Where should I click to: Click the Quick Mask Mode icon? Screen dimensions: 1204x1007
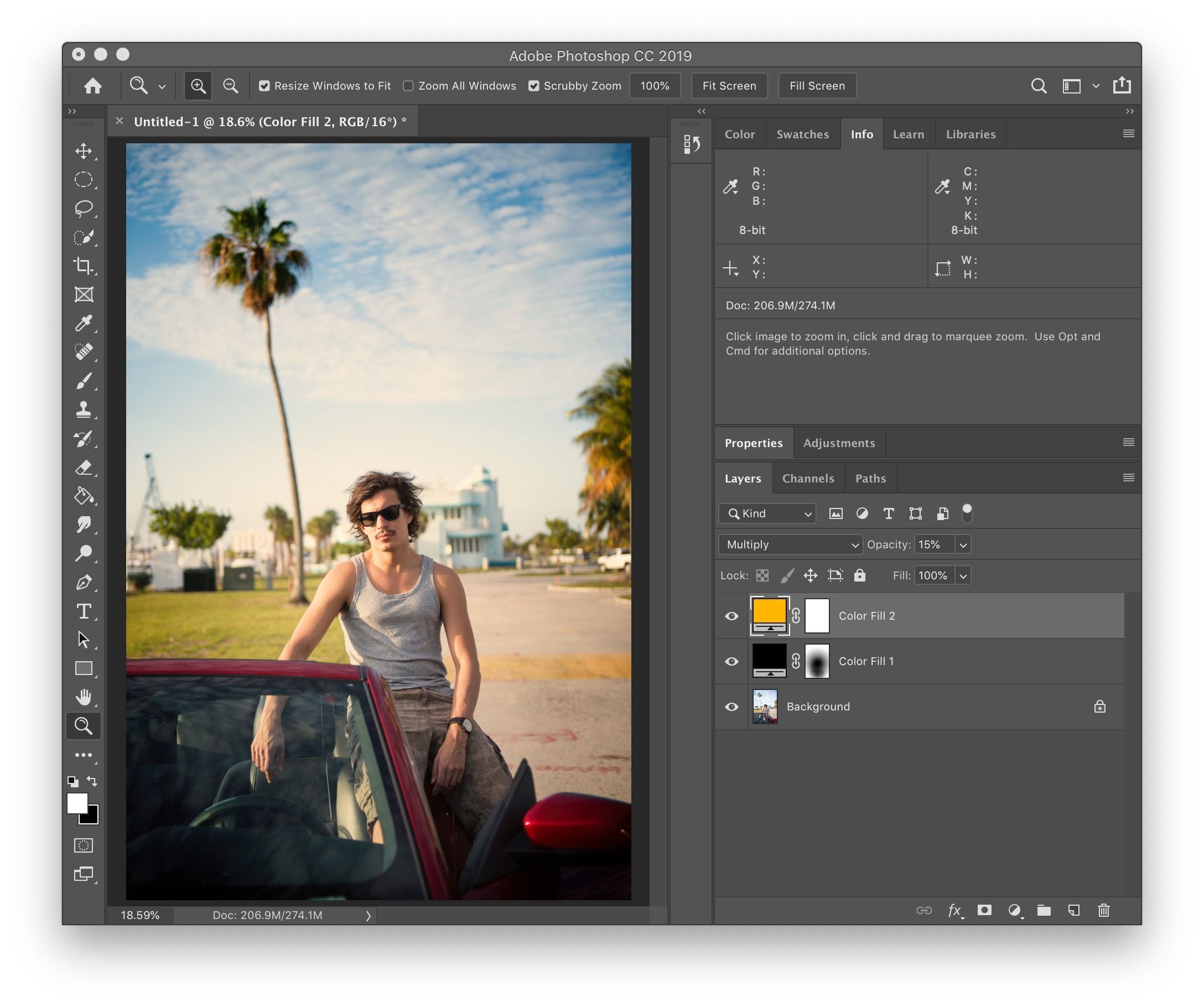[x=85, y=848]
